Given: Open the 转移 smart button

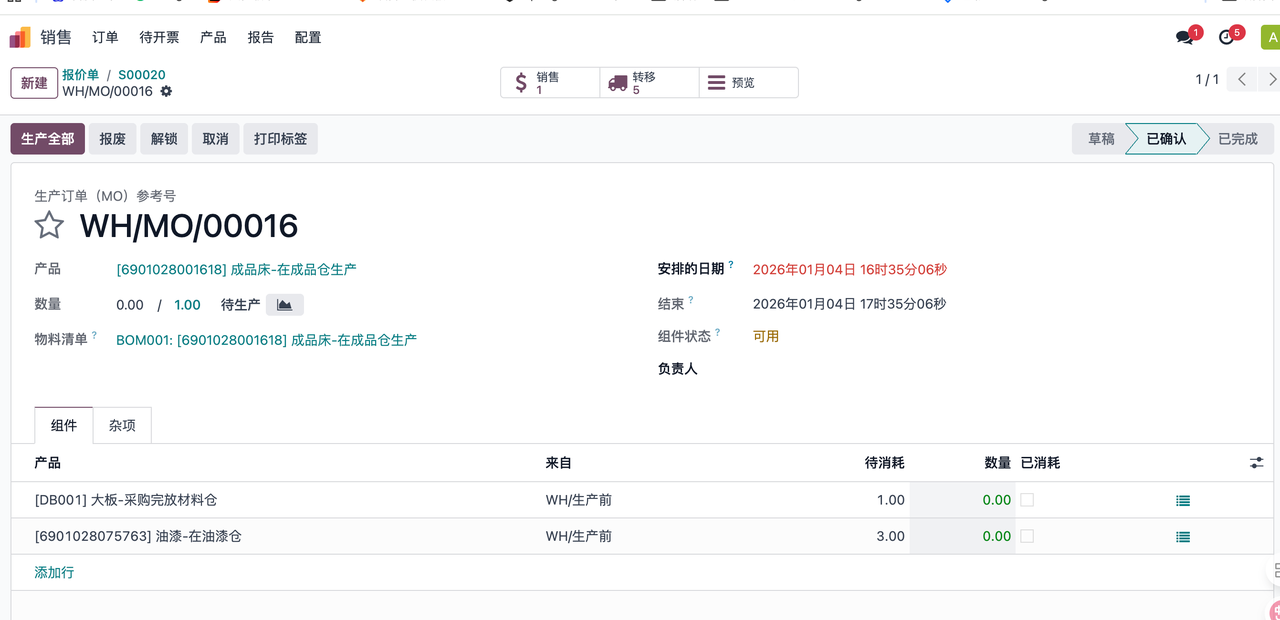Looking at the screenshot, I should click(x=649, y=83).
